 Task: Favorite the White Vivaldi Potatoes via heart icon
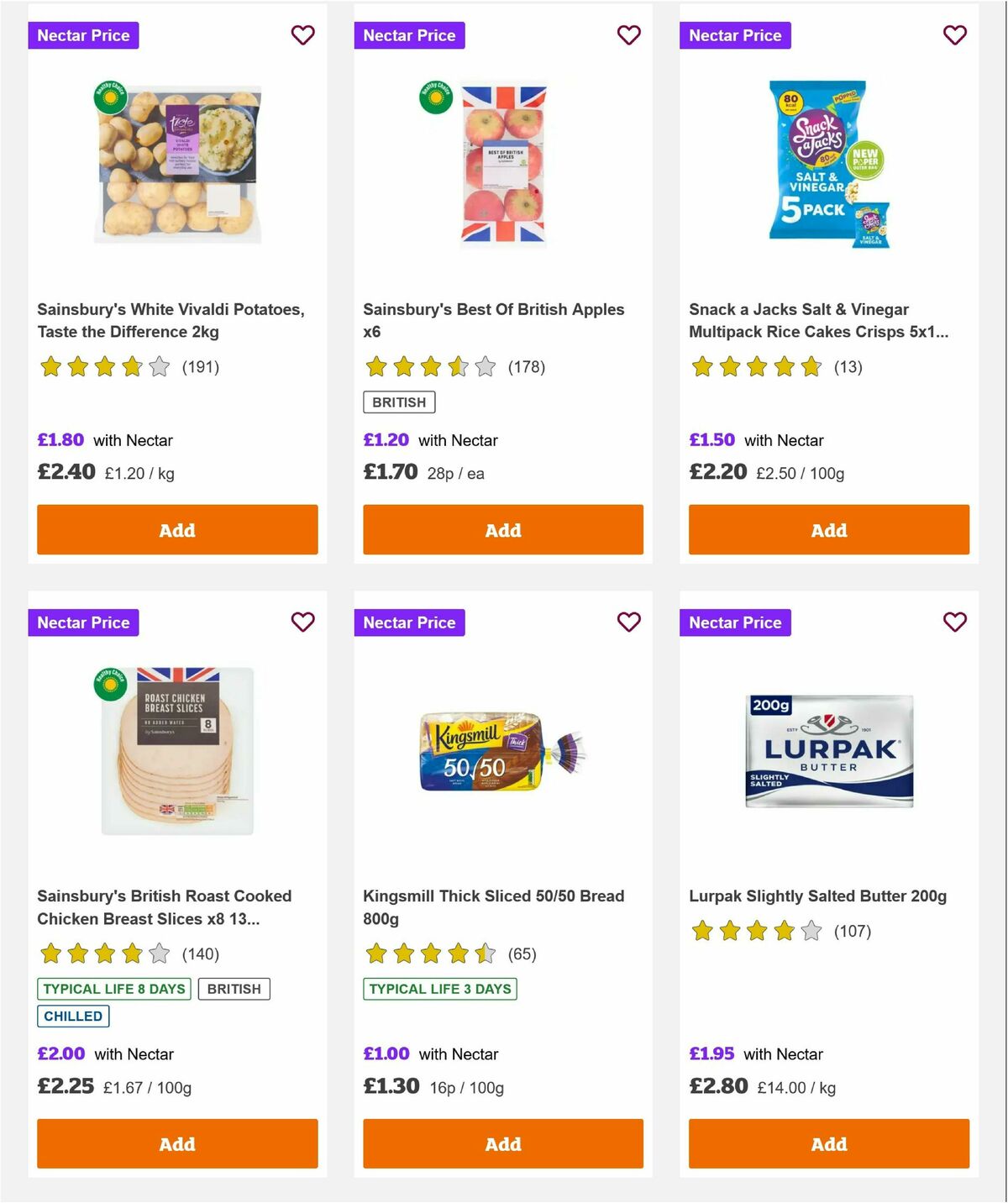pyautogui.click(x=302, y=35)
